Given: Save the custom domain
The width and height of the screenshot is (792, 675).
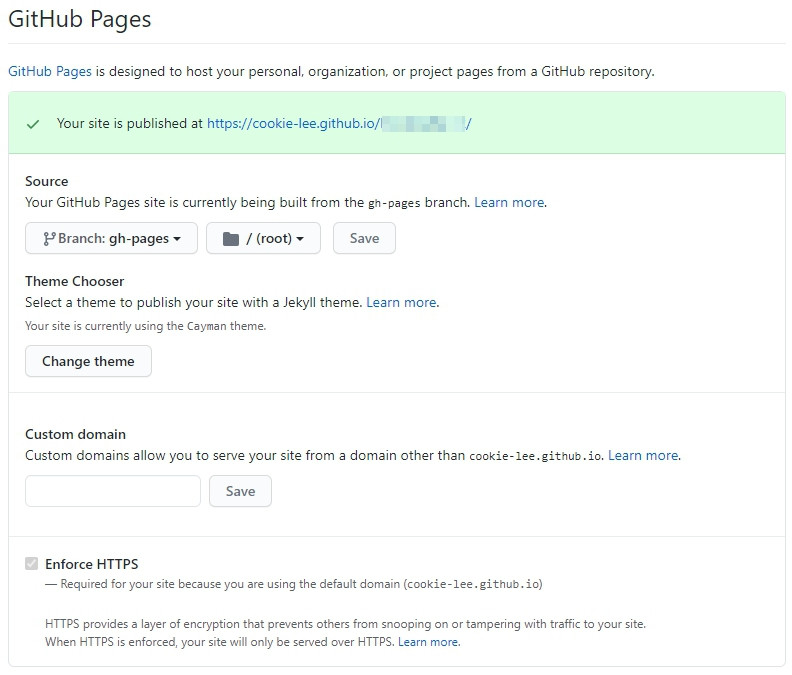Looking at the screenshot, I should click(240, 491).
